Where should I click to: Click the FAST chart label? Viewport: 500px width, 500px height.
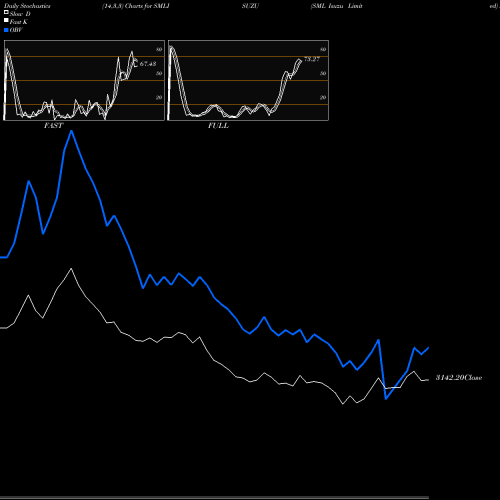point(53,126)
